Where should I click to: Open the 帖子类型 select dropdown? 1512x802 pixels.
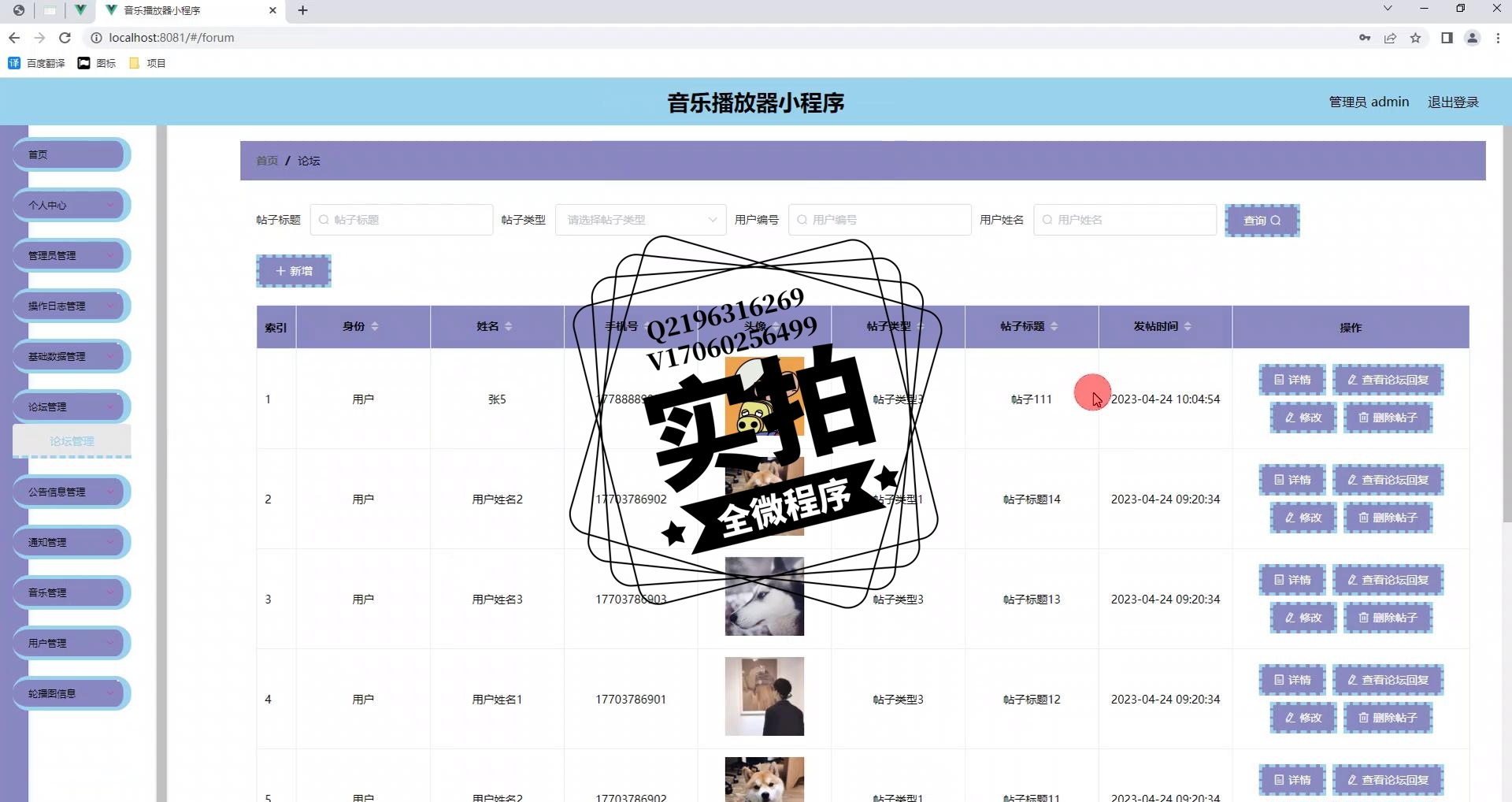coord(640,220)
